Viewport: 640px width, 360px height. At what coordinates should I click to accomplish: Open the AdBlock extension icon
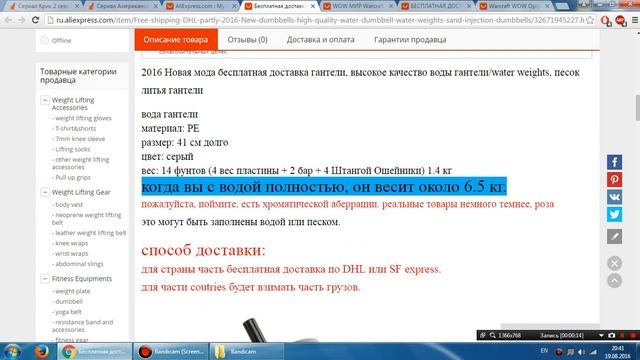(x=621, y=20)
